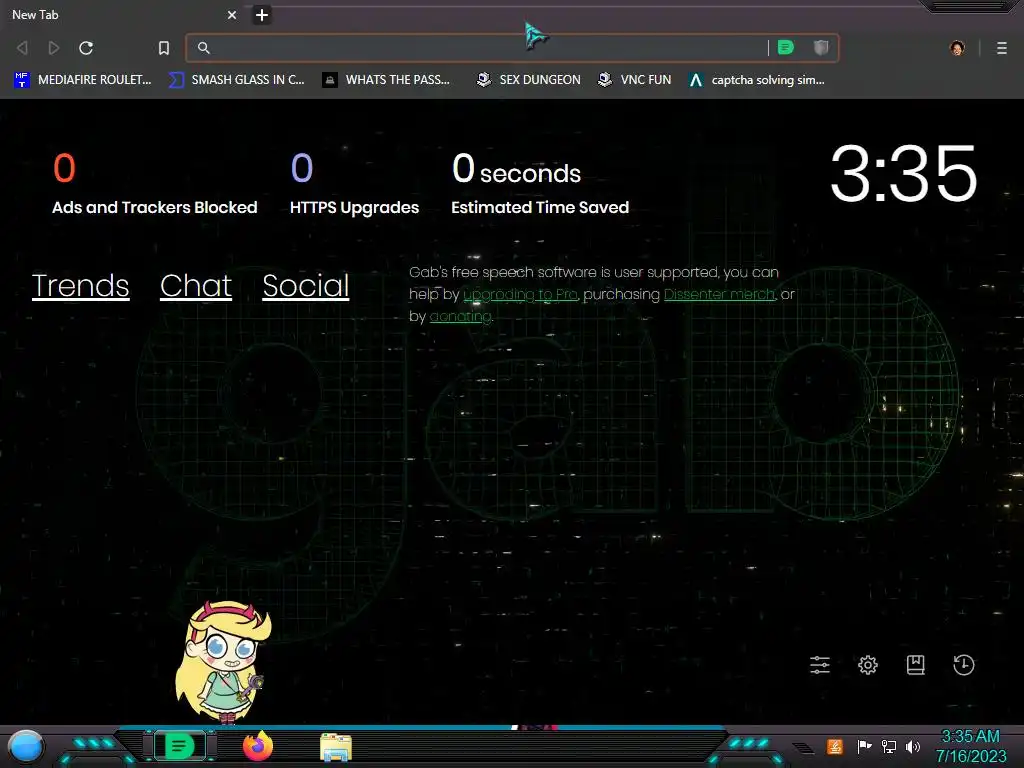Click the Ads and Trackers Blocked stat

pos(155,183)
